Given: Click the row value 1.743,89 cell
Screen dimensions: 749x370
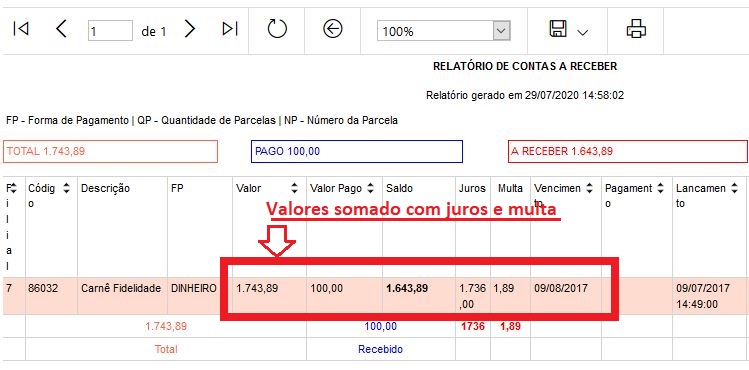Looking at the screenshot, I should coord(257,288).
